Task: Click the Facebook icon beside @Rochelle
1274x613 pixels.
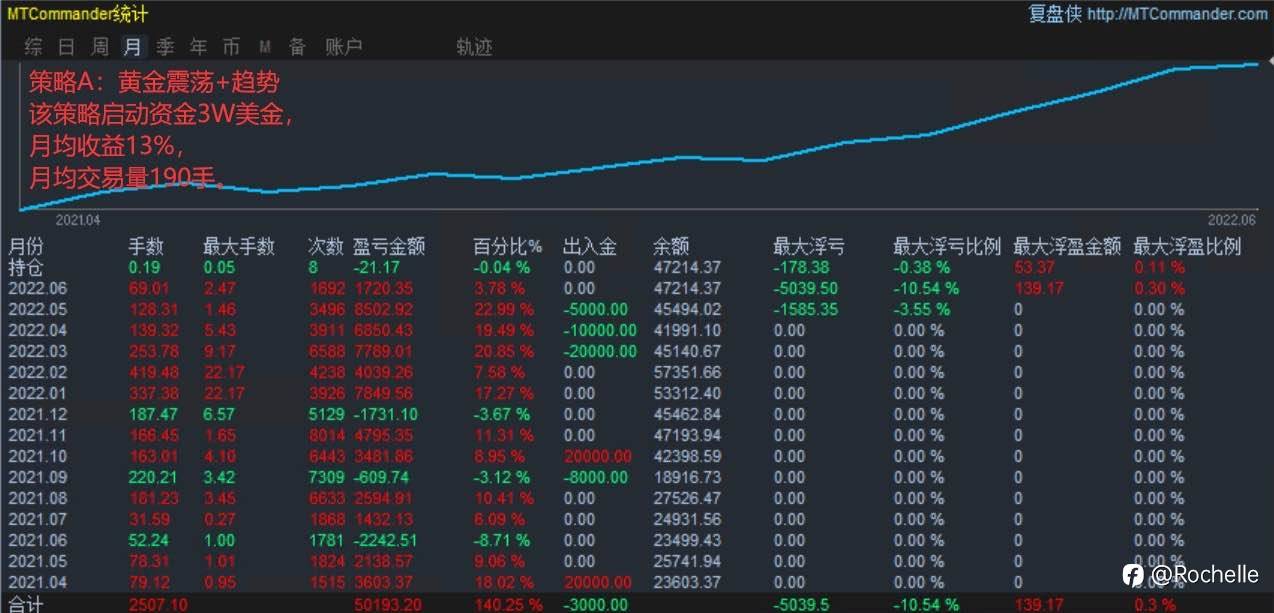Action: pos(1133,574)
